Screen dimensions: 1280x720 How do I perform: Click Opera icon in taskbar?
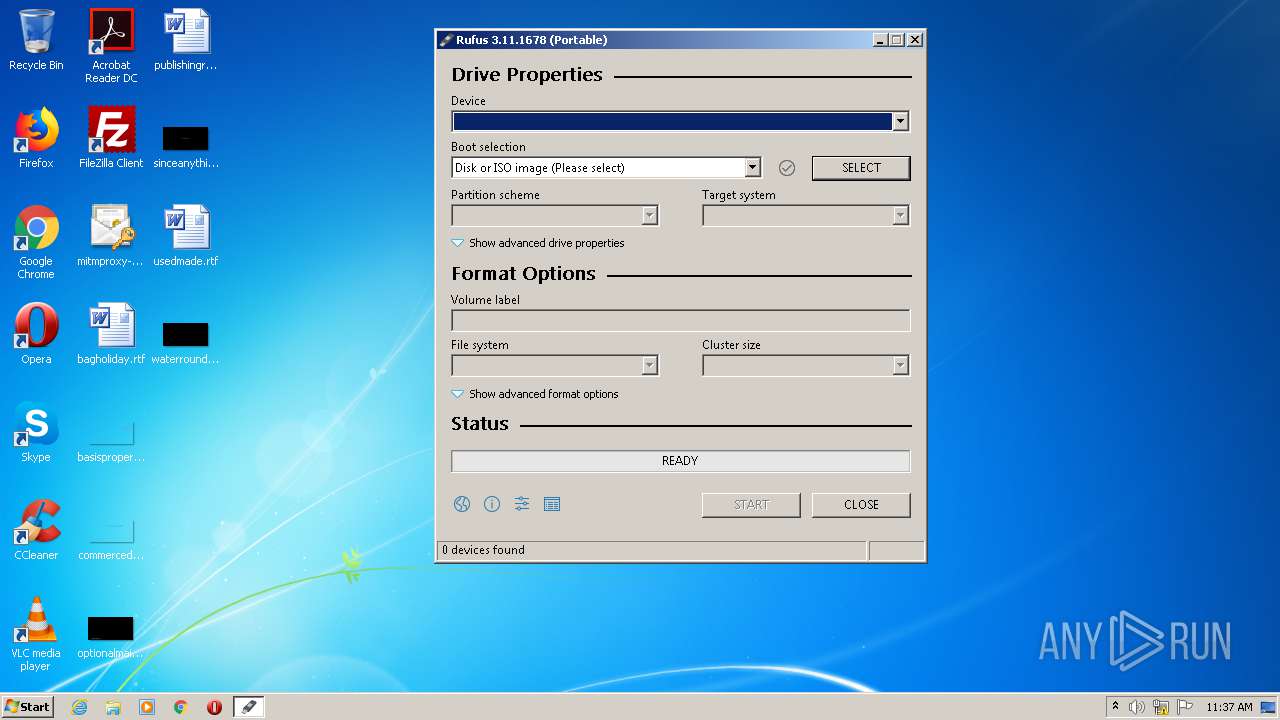pos(214,707)
